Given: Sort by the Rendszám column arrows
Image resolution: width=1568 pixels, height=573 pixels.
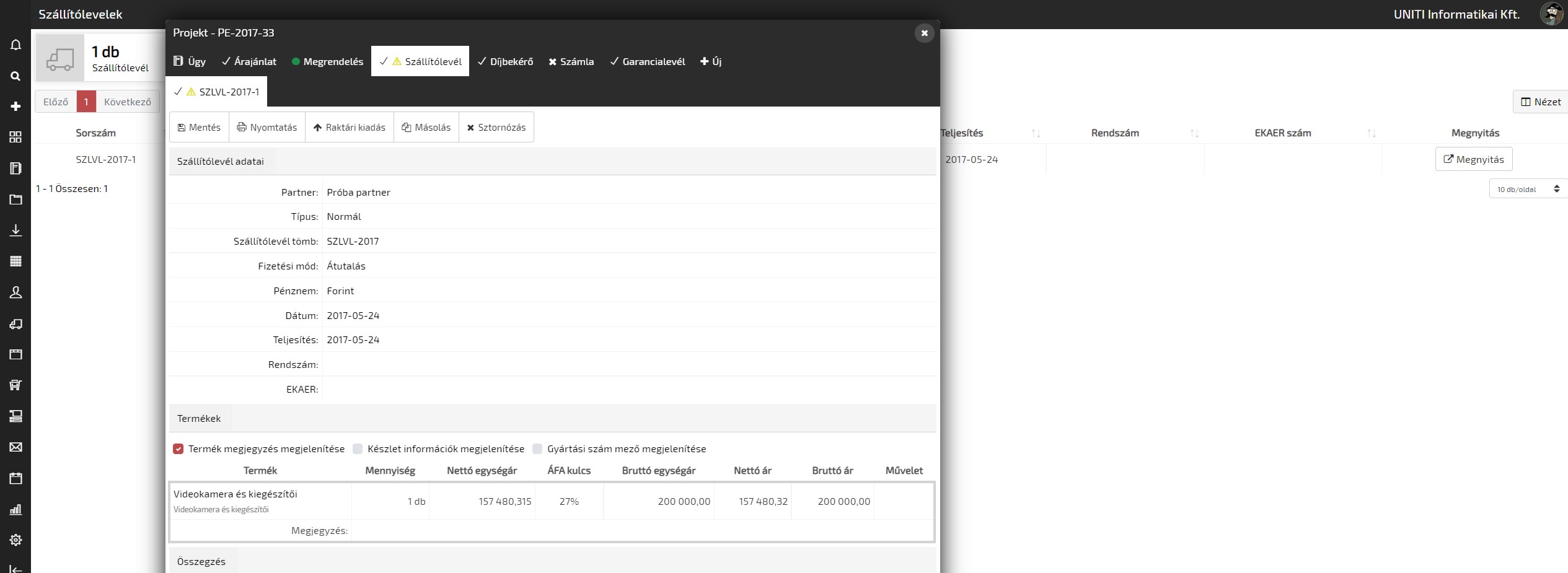Looking at the screenshot, I should [x=1194, y=133].
